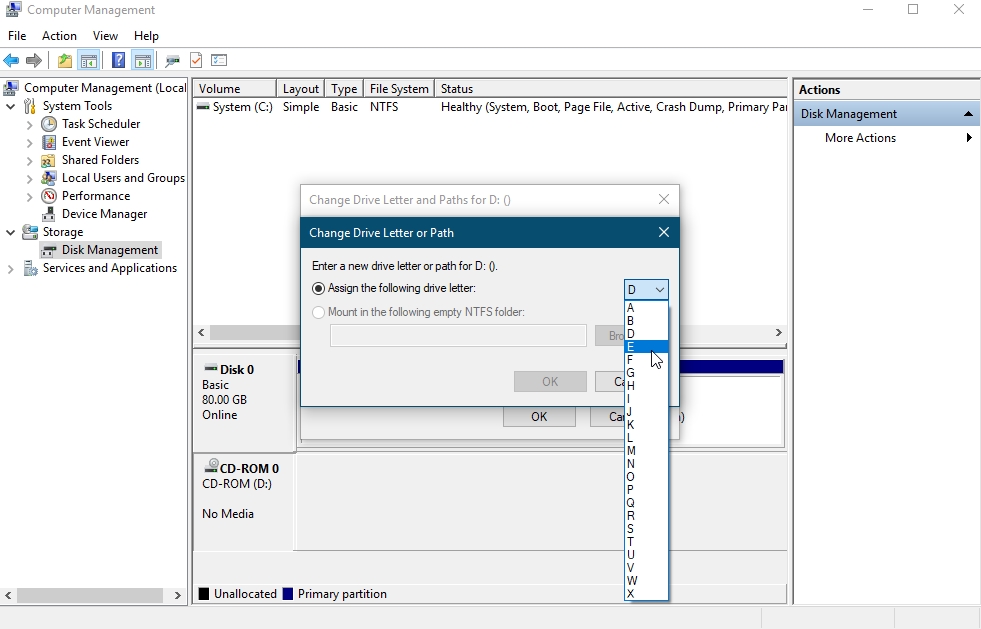Choose drive letter A from the list
Image resolution: width=981 pixels, height=629 pixels.
pos(646,308)
